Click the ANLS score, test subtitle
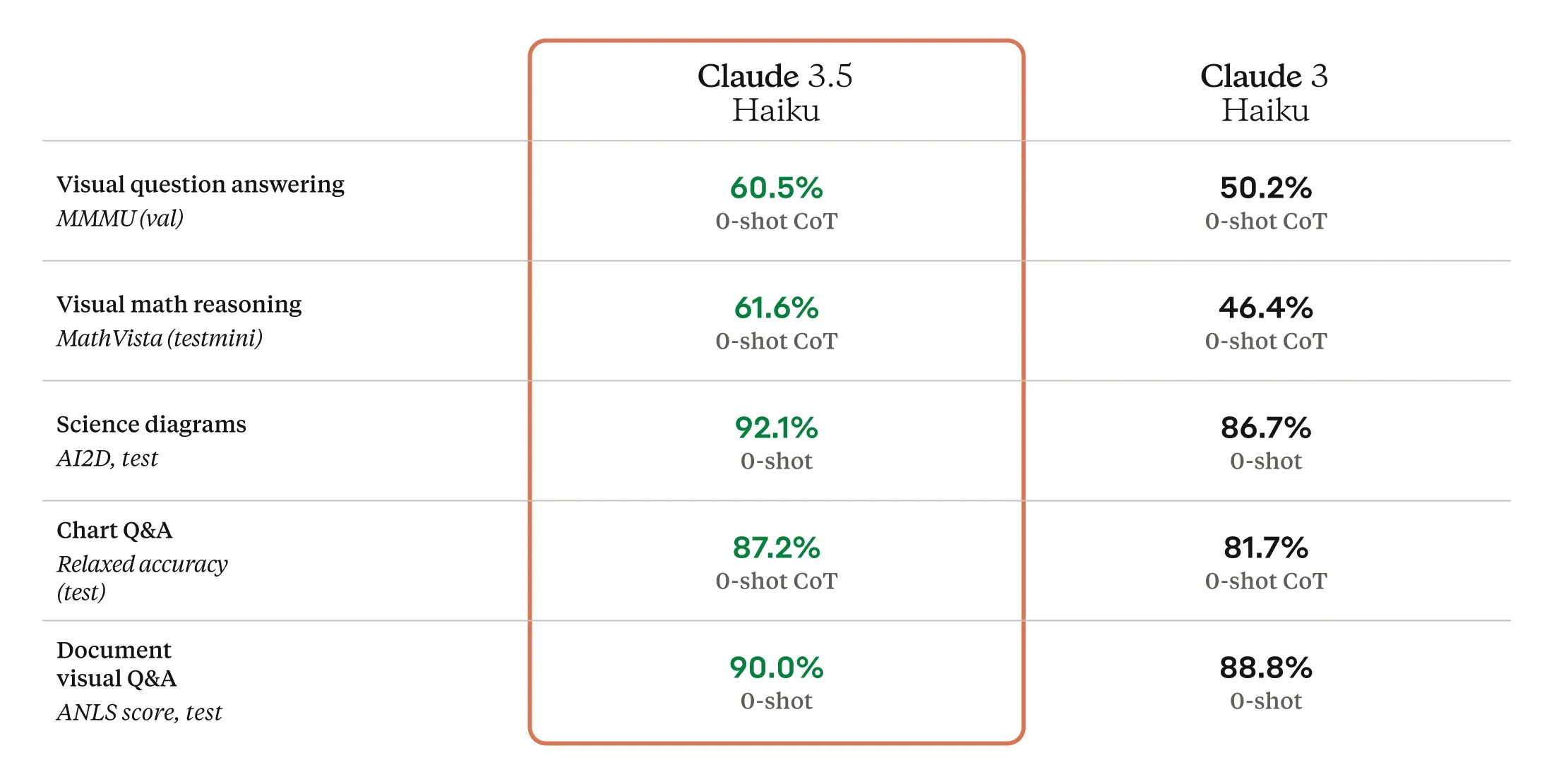 [139, 713]
